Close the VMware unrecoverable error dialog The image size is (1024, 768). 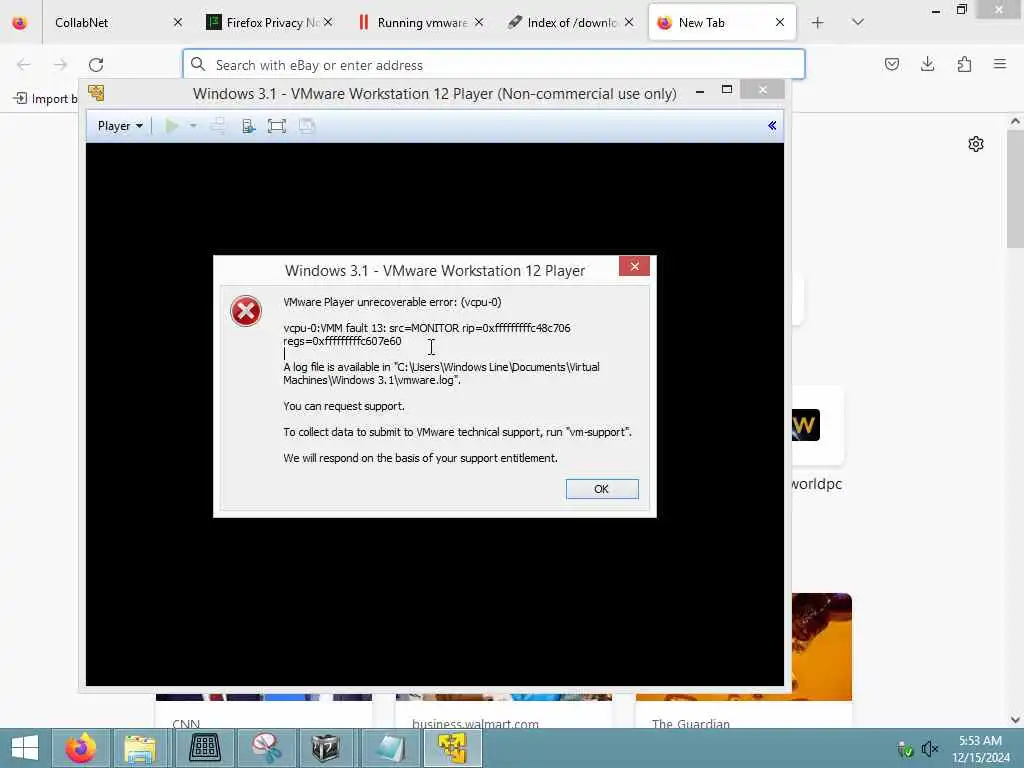634,266
